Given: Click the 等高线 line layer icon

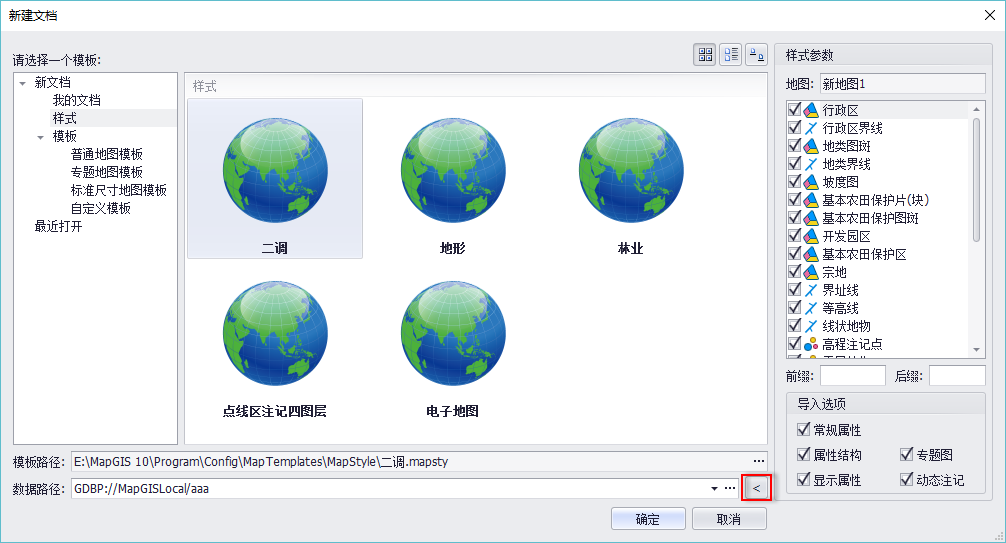Looking at the screenshot, I should pos(811,308).
